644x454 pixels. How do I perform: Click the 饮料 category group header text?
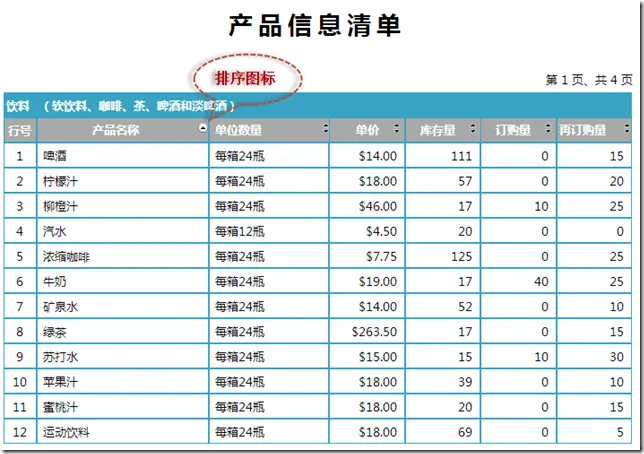click(120, 106)
